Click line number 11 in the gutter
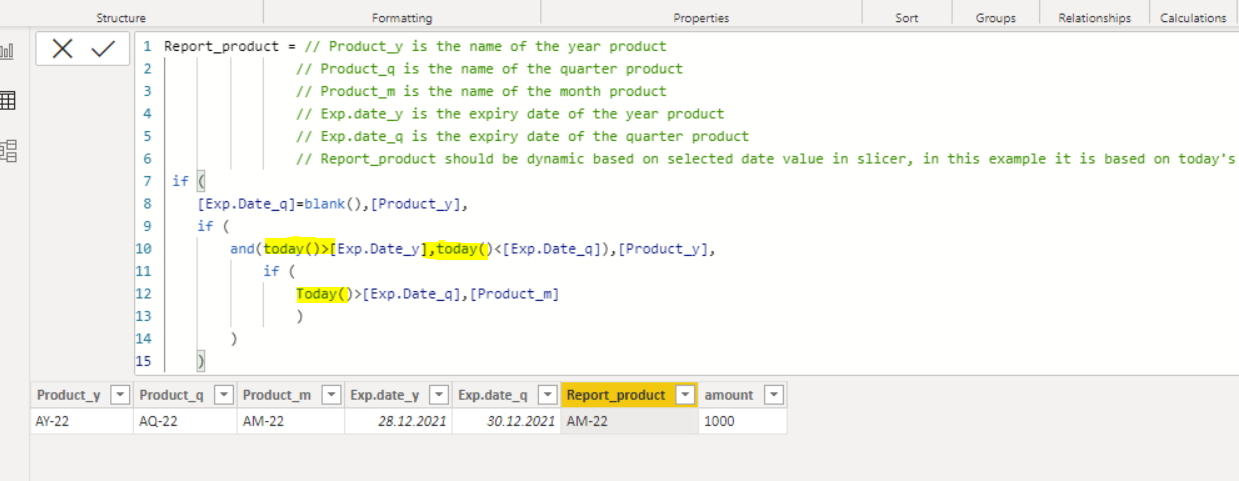 pos(146,271)
